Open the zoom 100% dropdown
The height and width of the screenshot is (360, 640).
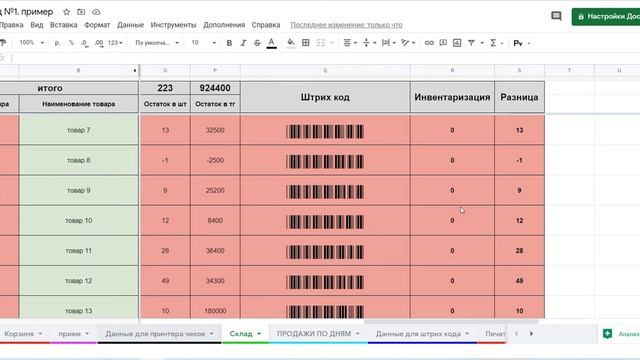tap(31, 42)
